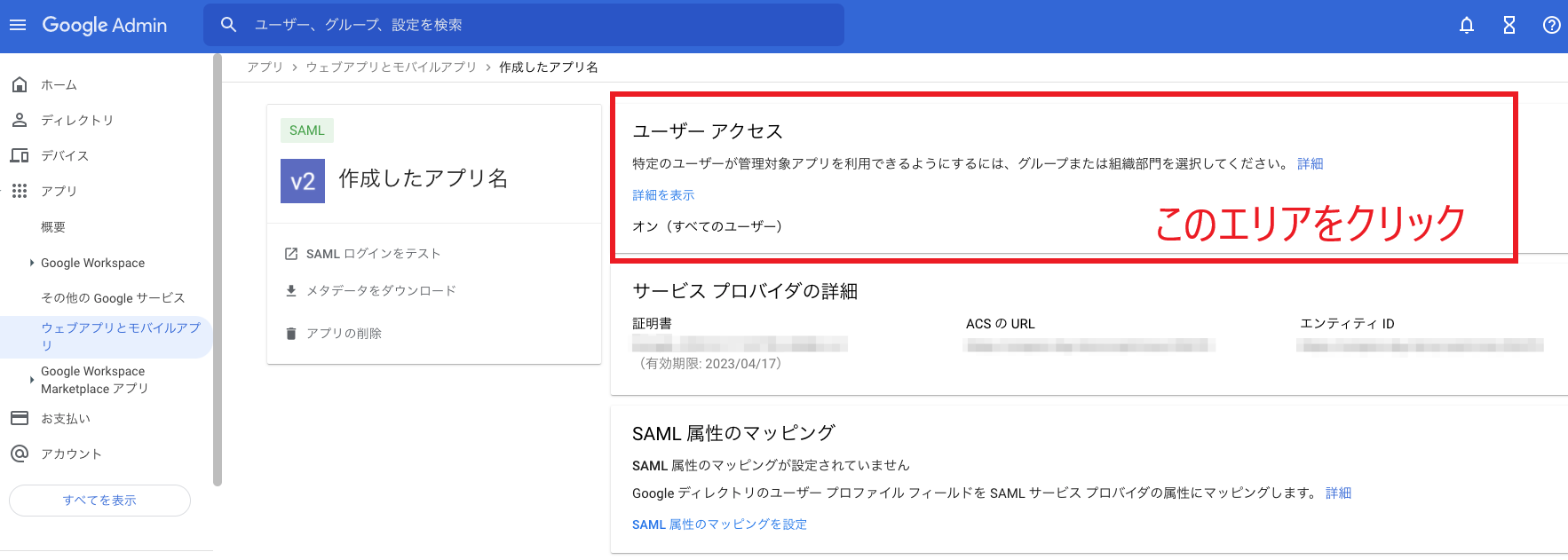Go to ホーム in the sidebar
The height and width of the screenshot is (560, 1568).
point(59,84)
